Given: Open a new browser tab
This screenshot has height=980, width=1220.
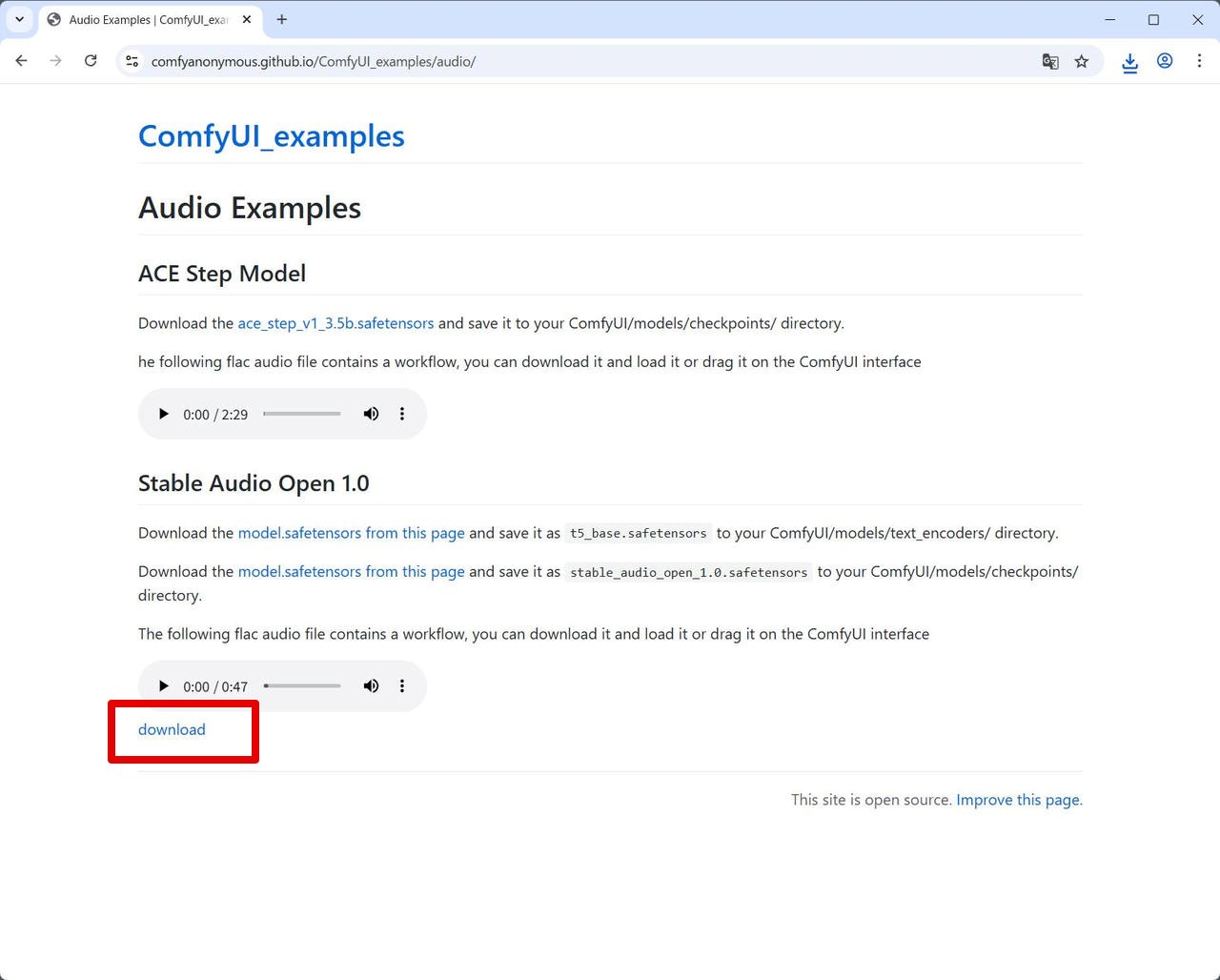Looking at the screenshot, I should point(281,19).
